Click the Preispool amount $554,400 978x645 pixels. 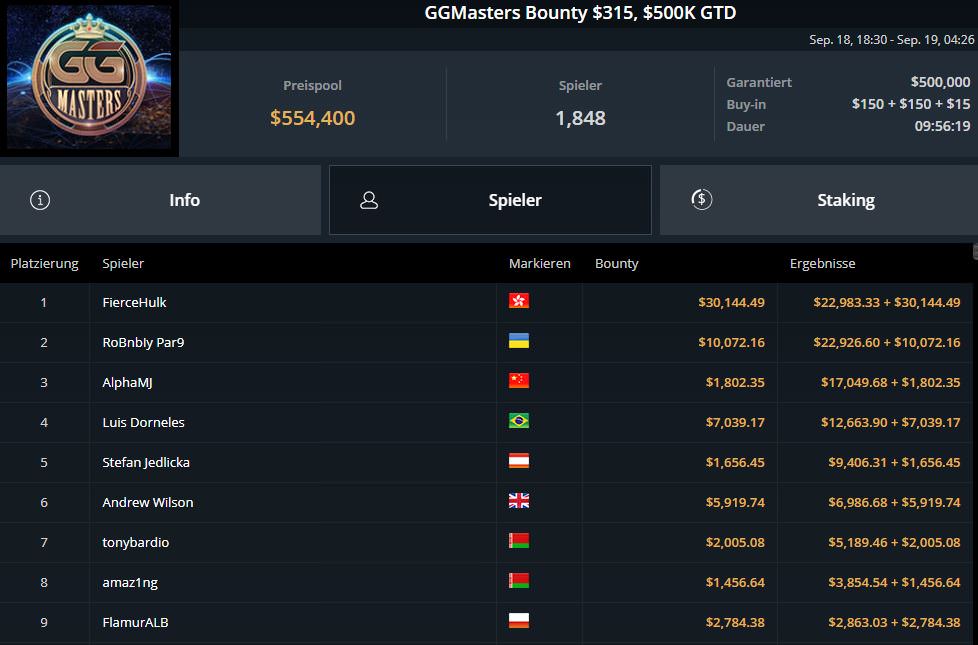[312, 118]
